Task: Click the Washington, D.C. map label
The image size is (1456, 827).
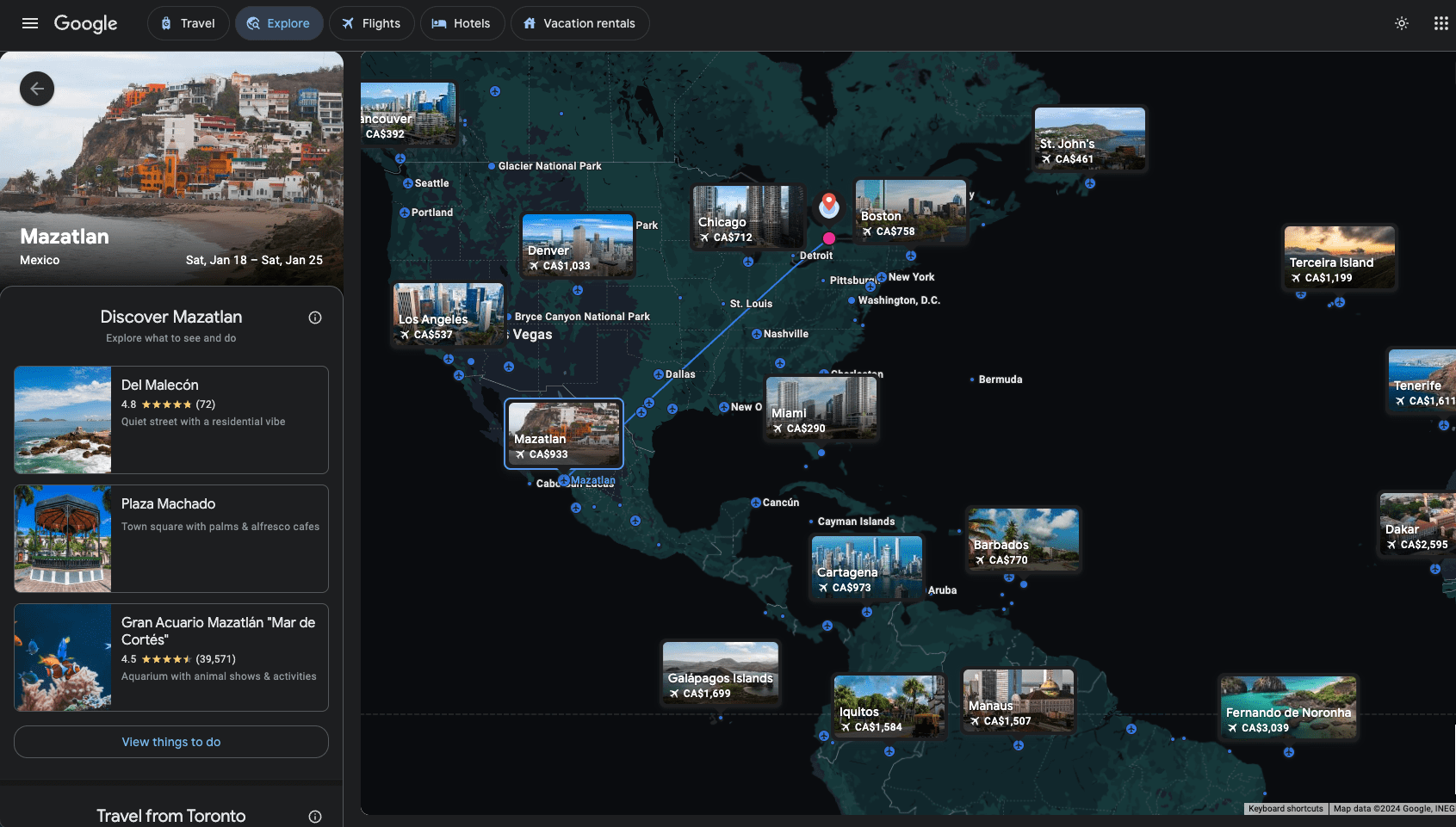Action: point(899,300)
